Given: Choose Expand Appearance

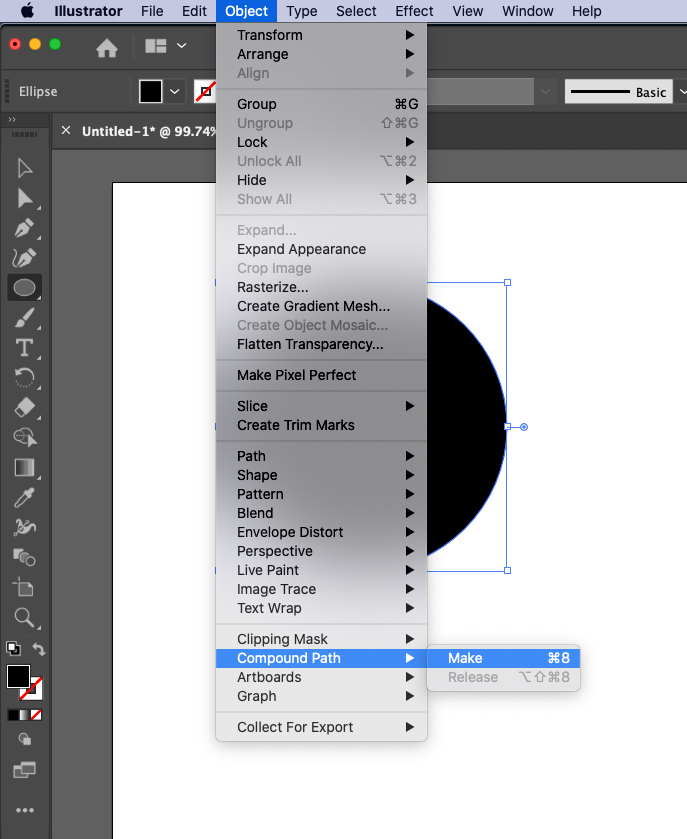Looking at the screenshot, I should 322,249.
